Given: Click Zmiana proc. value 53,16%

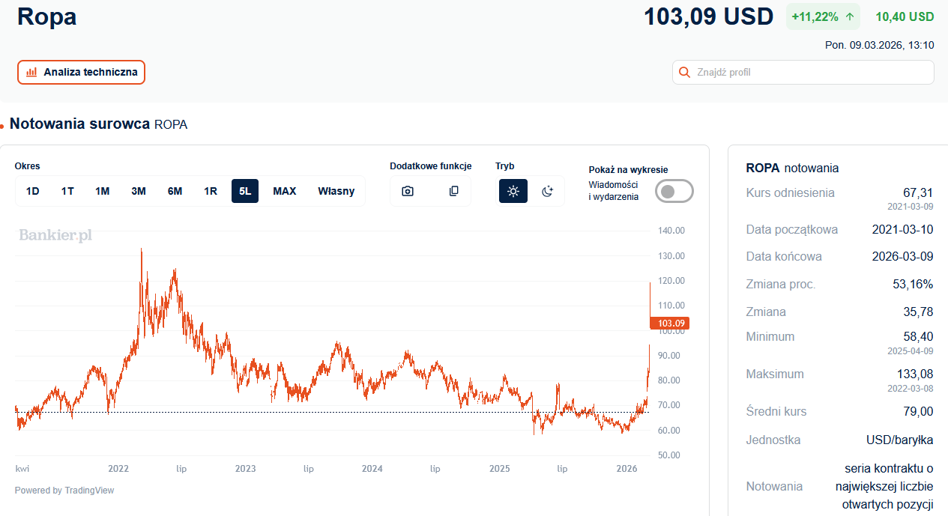Looking at the screenshot, I should 912,284.
